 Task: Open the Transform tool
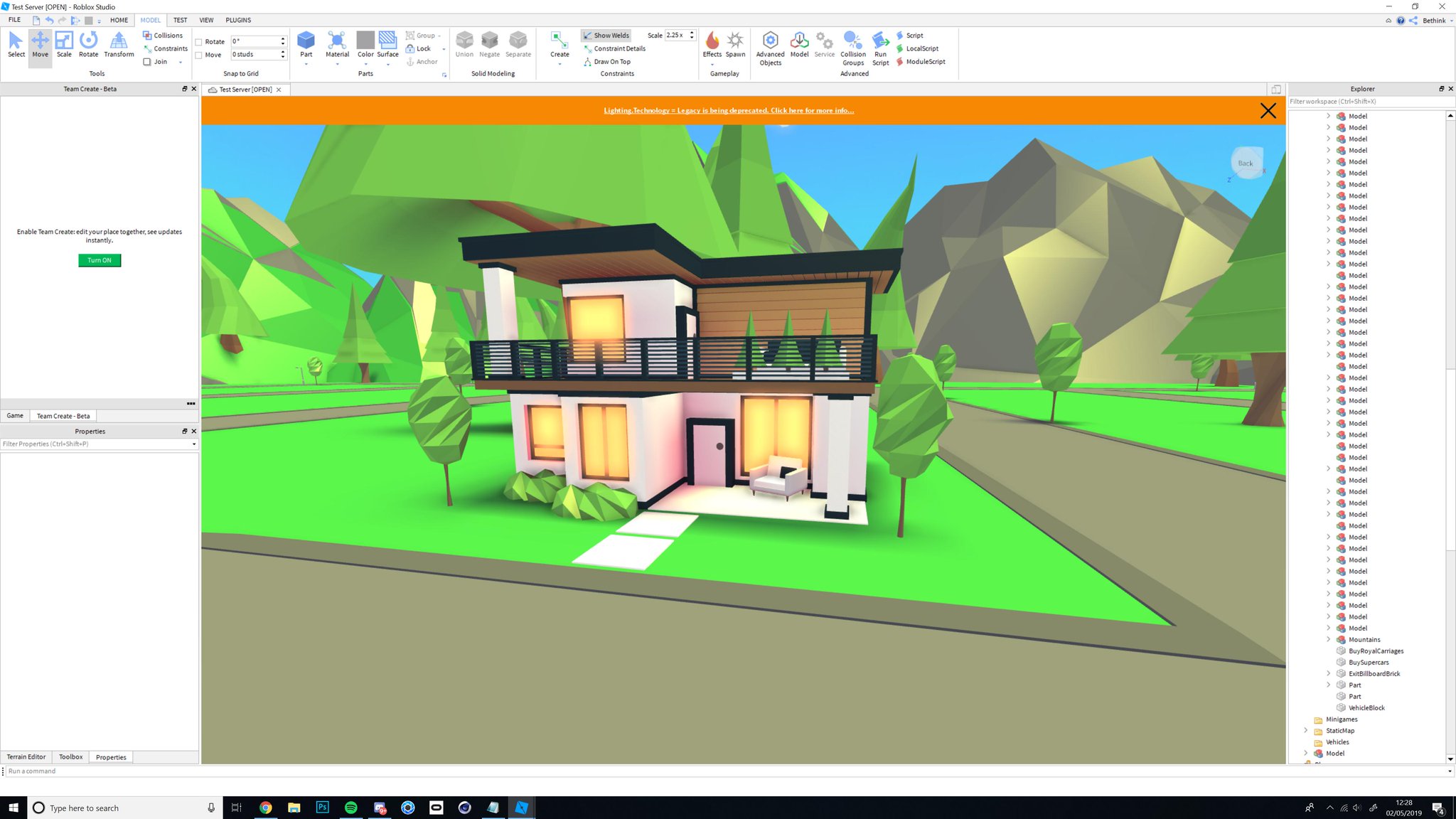click(119, 44)
